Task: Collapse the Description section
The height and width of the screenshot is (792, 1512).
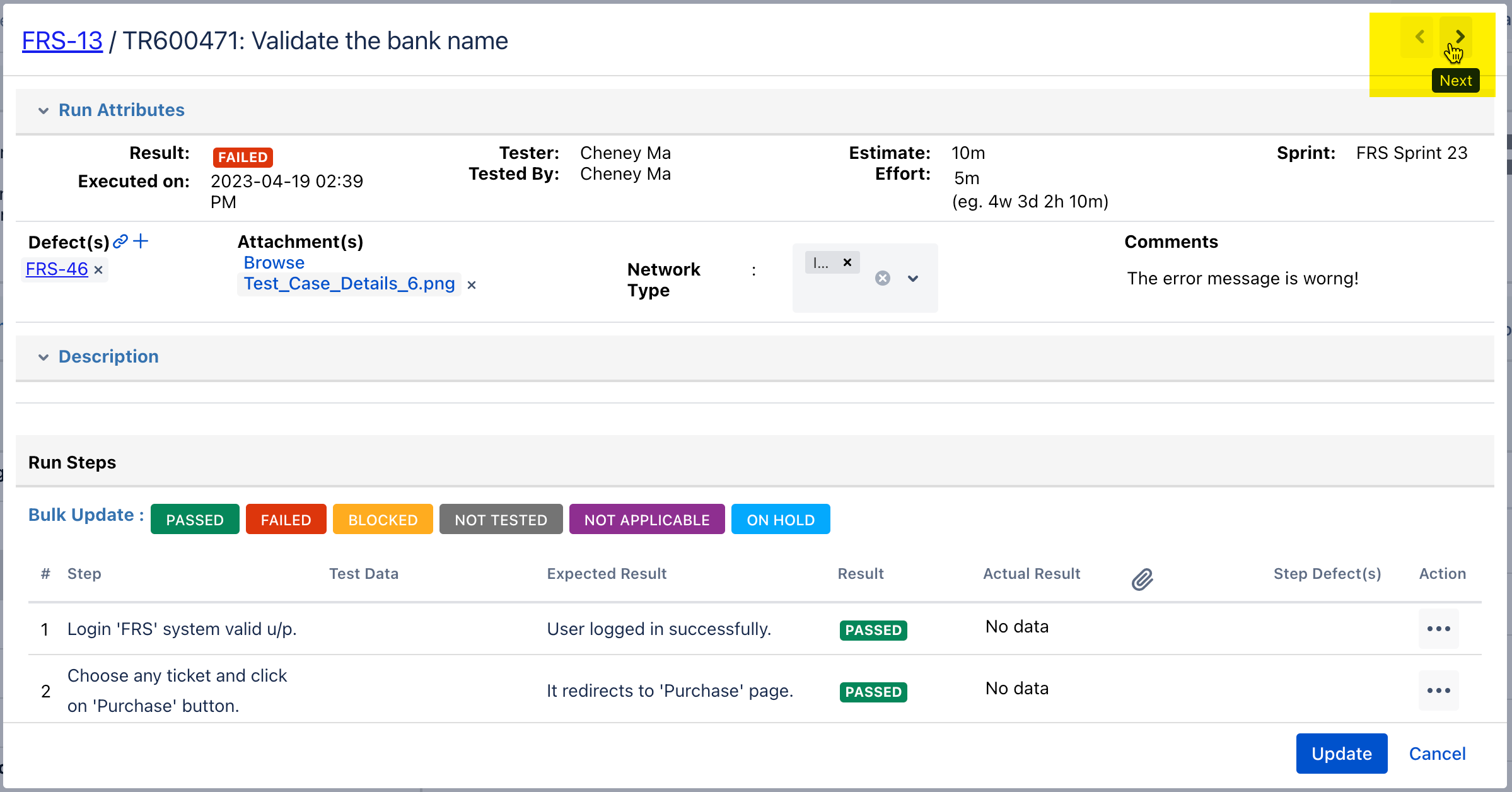Action: (44, 357)
